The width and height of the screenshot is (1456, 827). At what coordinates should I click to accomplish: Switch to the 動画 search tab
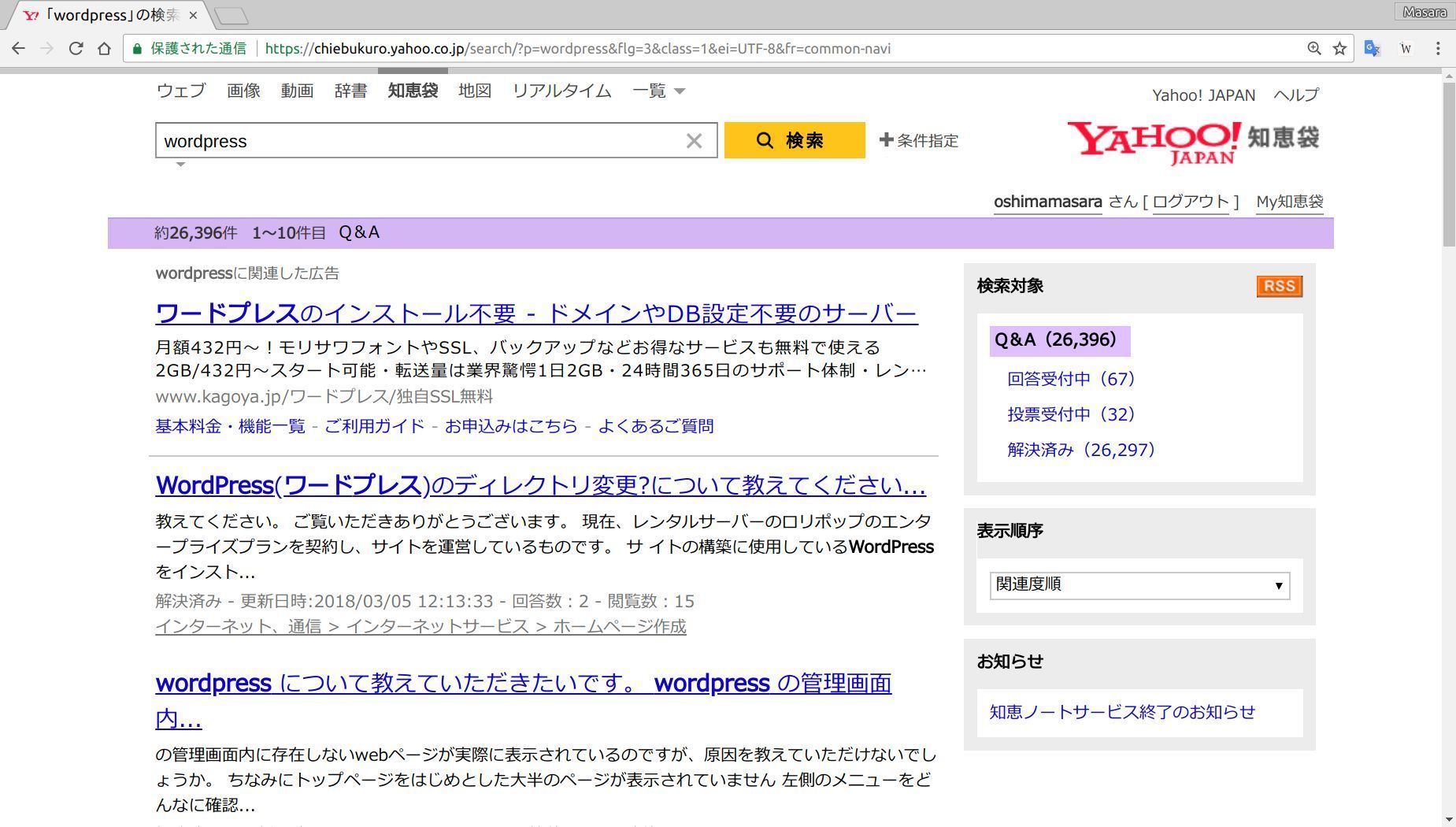297,91
